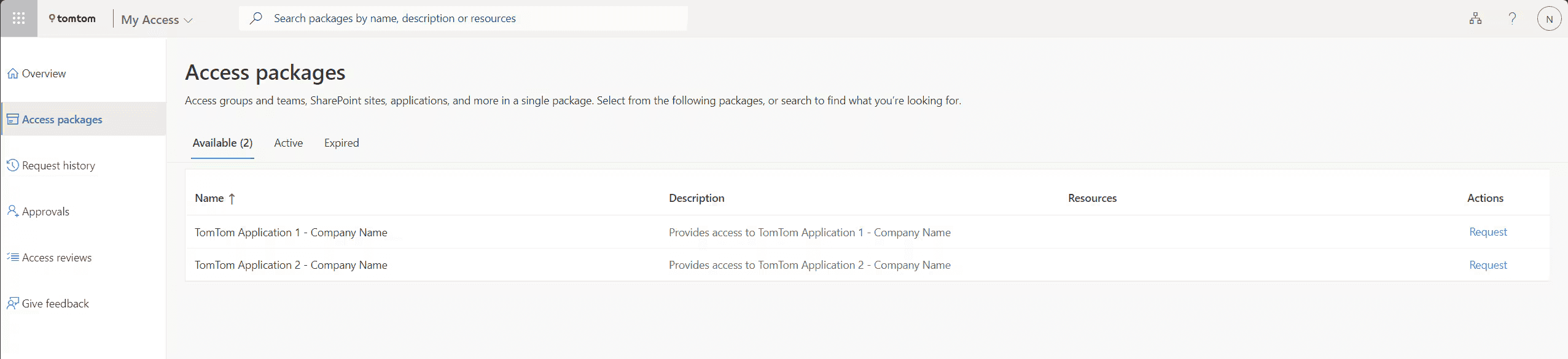Click the search magnifier icon
Image resolution: width=1568 pixels, height=359 pixels.
point(256,18)
